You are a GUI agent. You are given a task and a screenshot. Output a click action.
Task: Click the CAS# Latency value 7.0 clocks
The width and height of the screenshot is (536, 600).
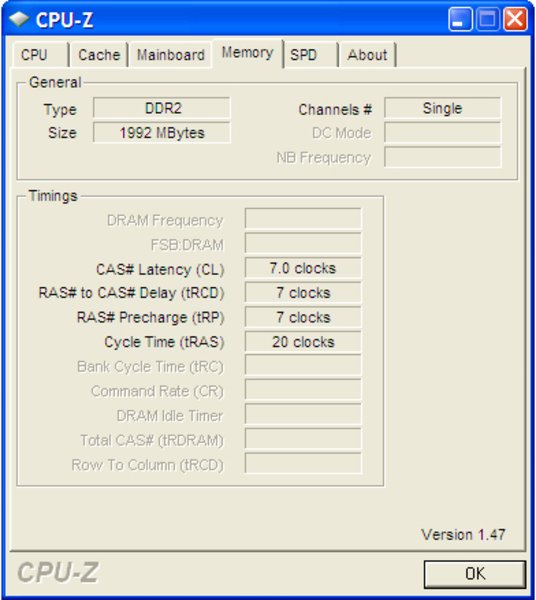click(303, 268)
